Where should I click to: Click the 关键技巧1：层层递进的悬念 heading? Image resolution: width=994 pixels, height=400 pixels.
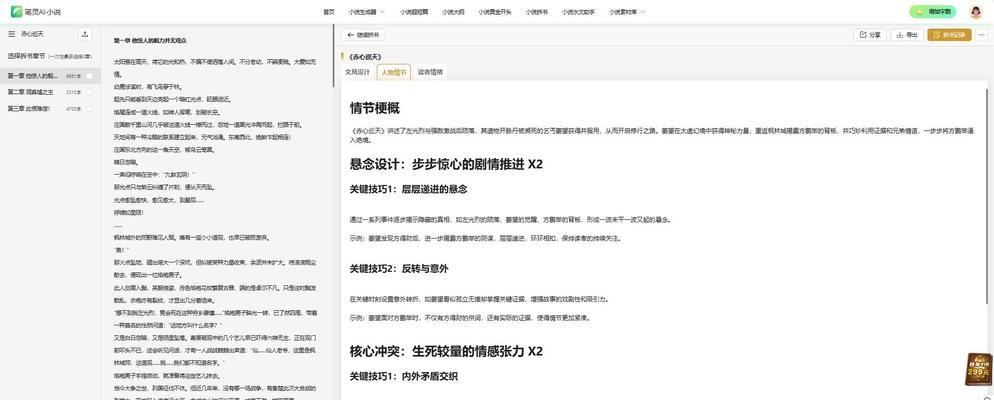click(409, 189)
